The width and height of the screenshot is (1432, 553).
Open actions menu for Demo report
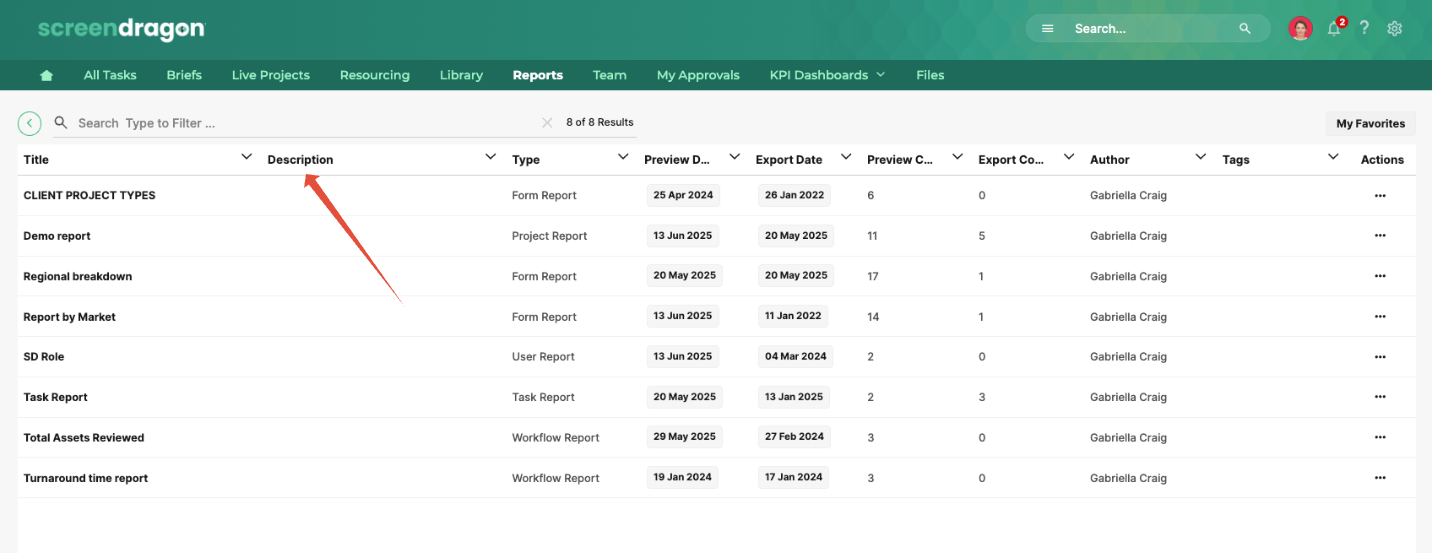1380,235
